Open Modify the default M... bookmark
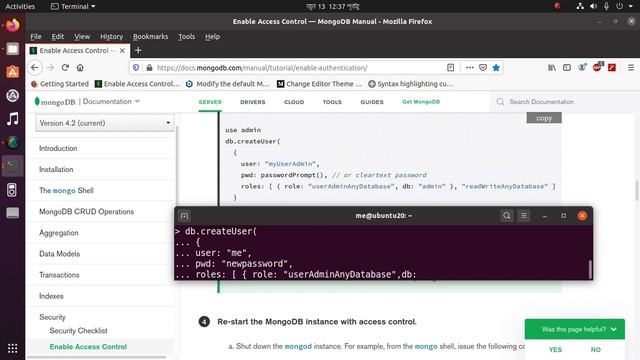Screen dimensions: 640x360 click(228, 84)
